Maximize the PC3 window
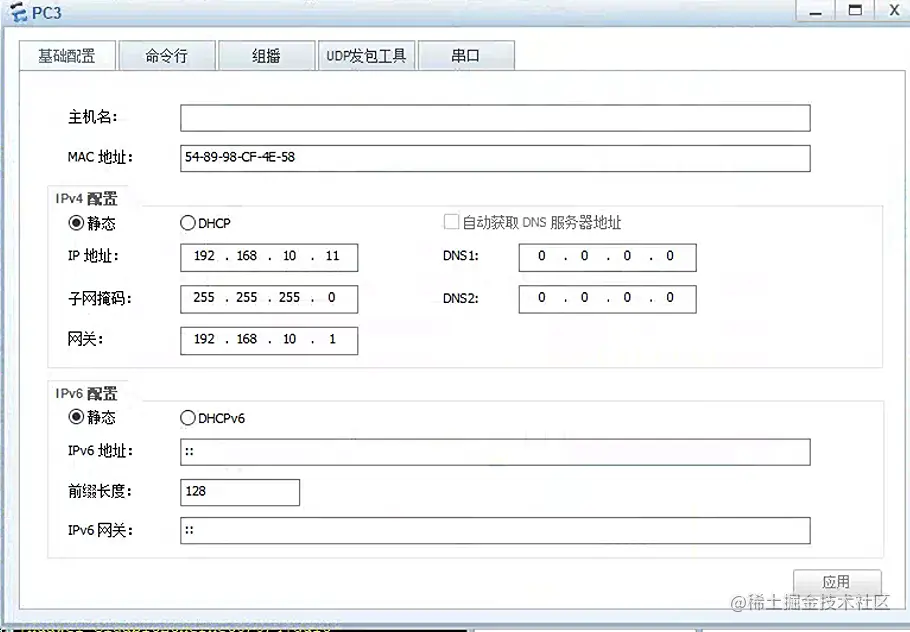Screen dimensions: 910x632 (x=855, y=10)
